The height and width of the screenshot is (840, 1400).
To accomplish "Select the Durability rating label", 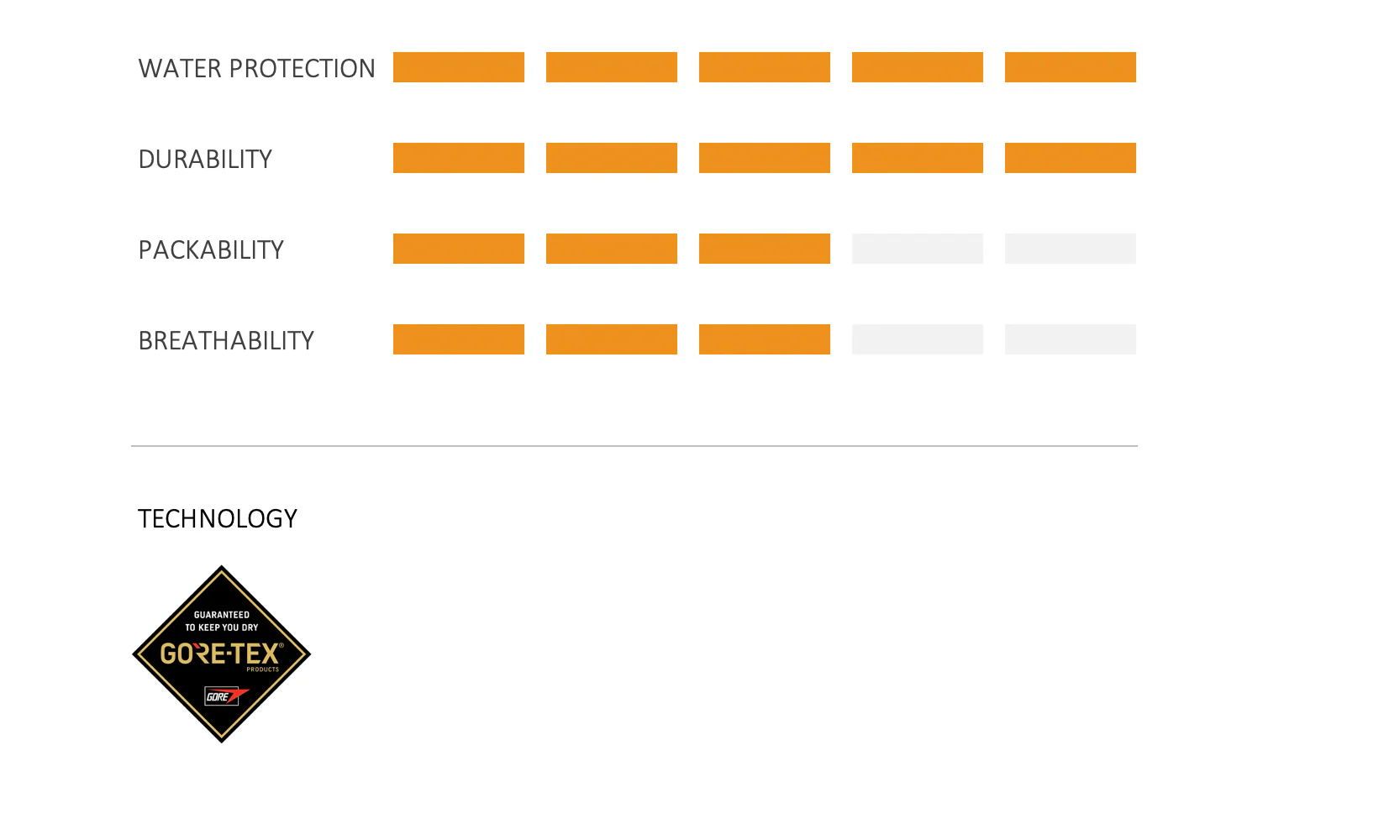I will 205,159.
